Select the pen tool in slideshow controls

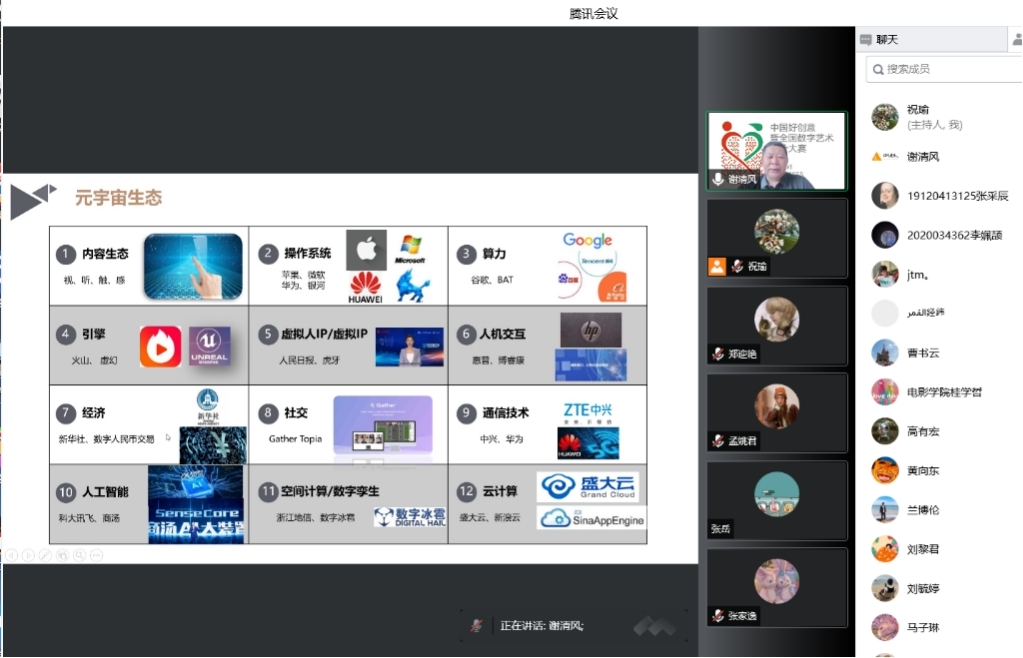45,555
